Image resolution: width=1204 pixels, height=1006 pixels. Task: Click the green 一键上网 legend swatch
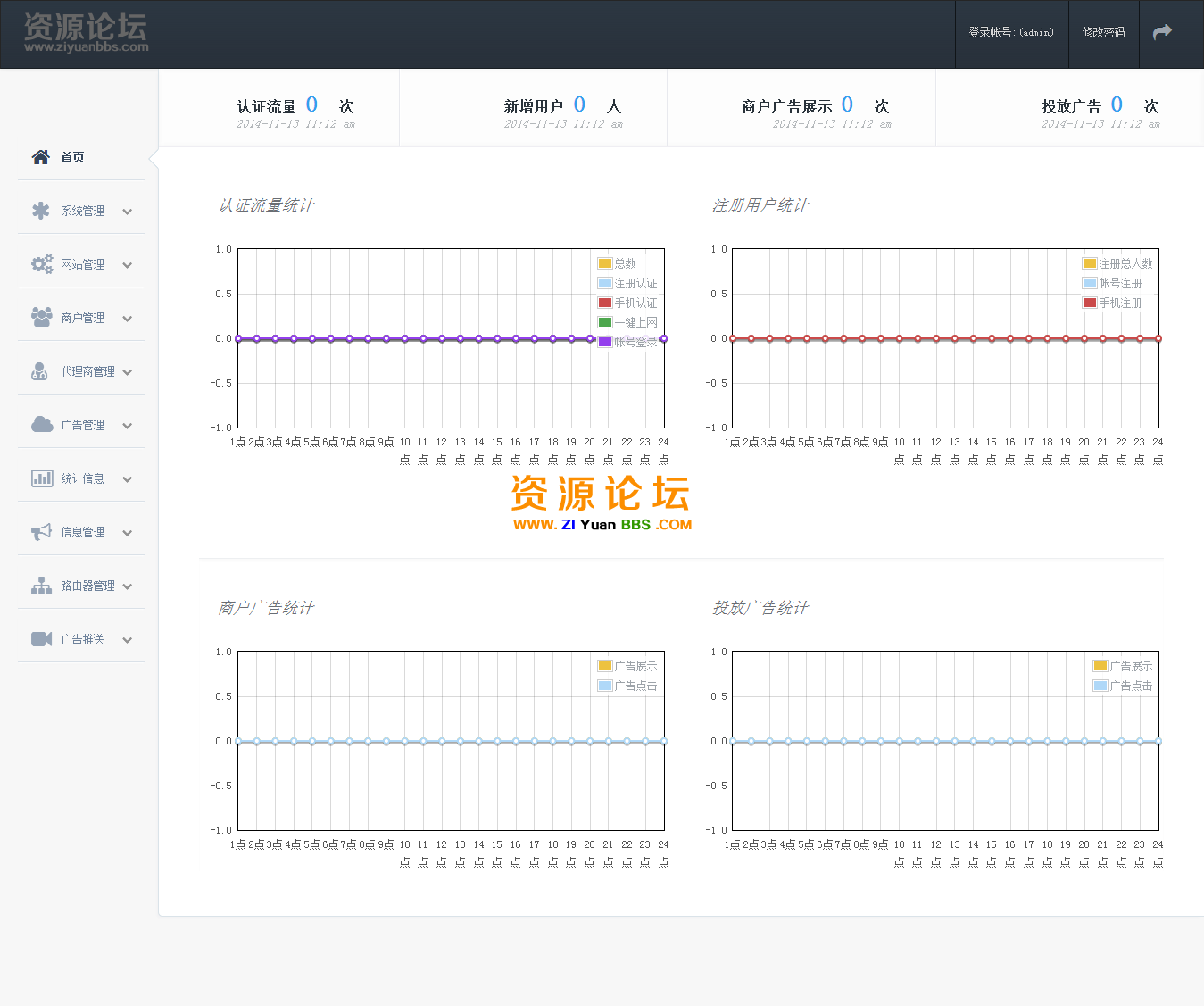(605, 322)
